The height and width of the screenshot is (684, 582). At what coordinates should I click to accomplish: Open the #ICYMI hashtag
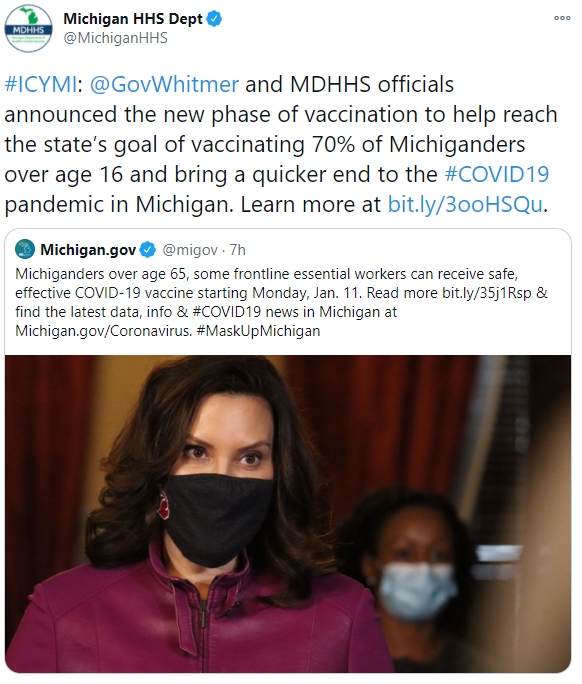pos(41,84)
